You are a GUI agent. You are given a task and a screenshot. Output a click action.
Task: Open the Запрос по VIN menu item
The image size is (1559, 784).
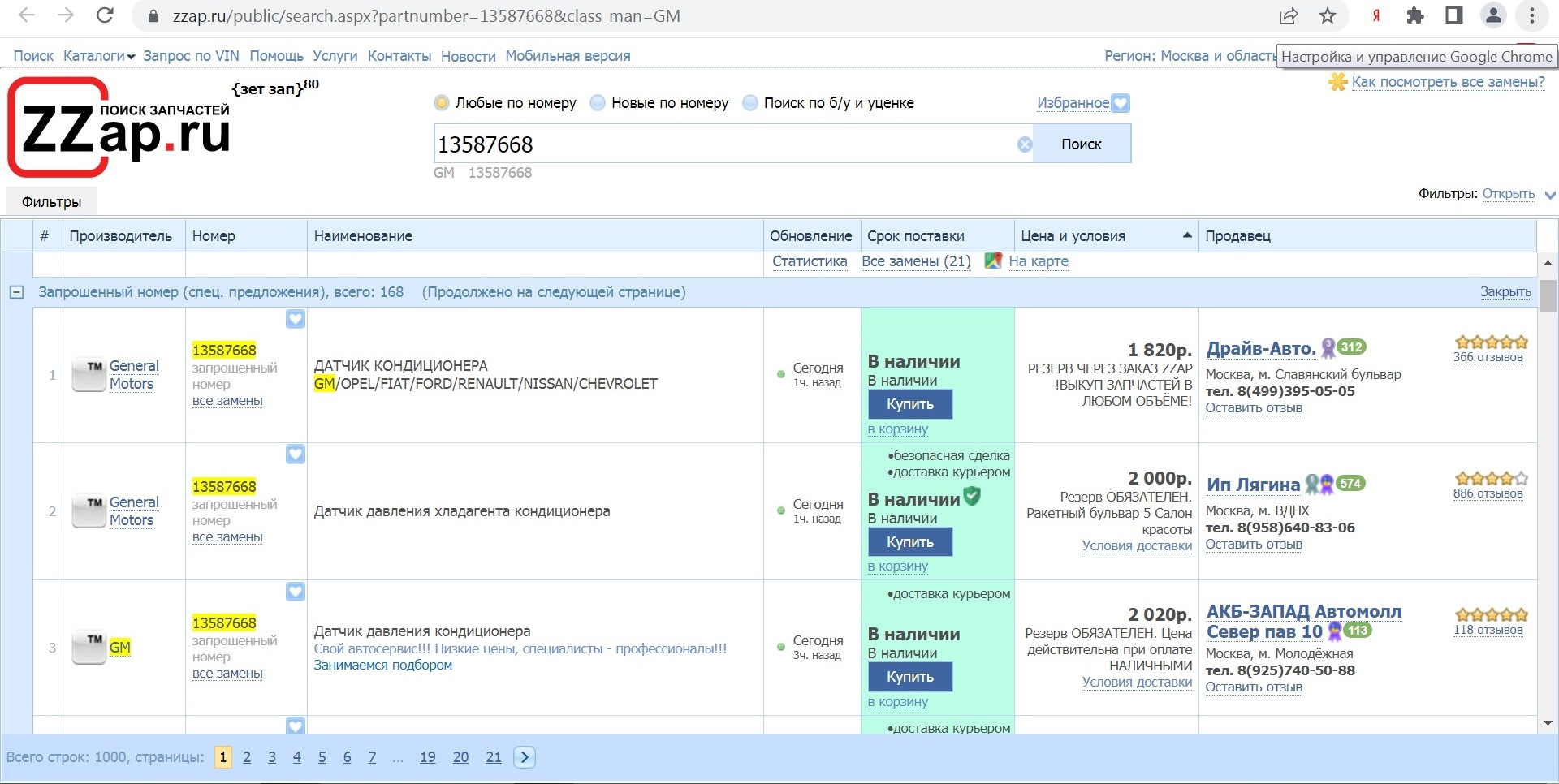(x=191, y=56)
